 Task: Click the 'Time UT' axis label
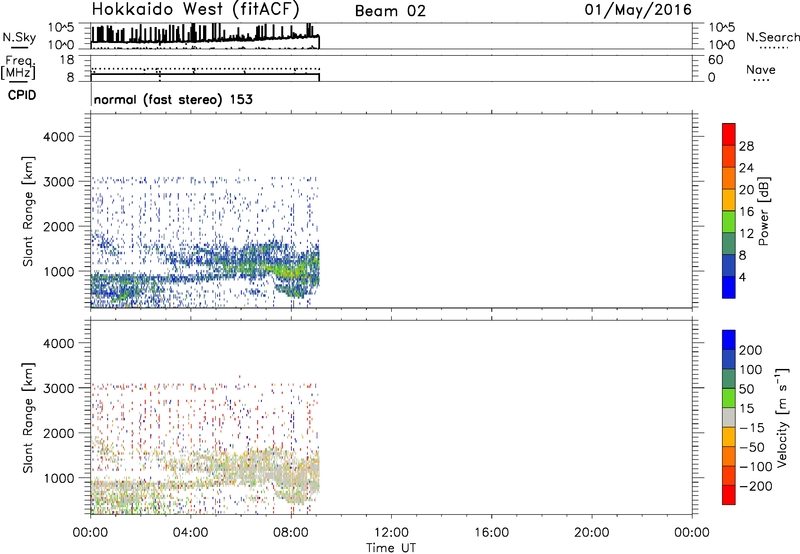391,547
